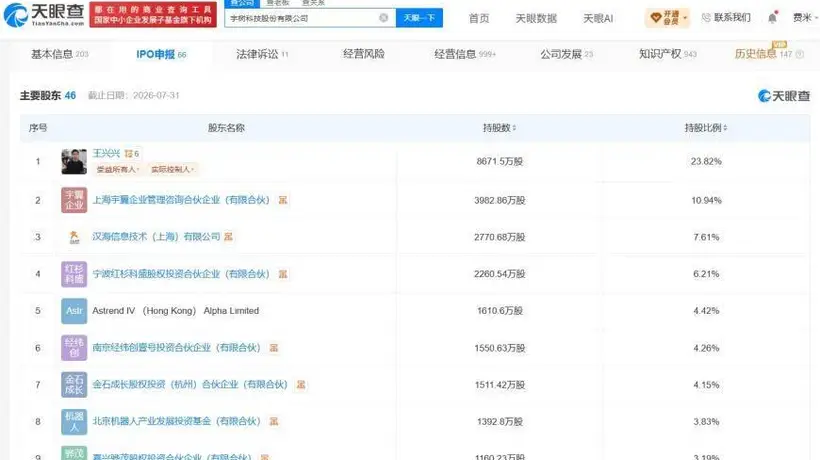Click the 3982.86万股 share count cell
This screenshot has width=820, height=460.
pyautogui.click(x=499, y=200)
